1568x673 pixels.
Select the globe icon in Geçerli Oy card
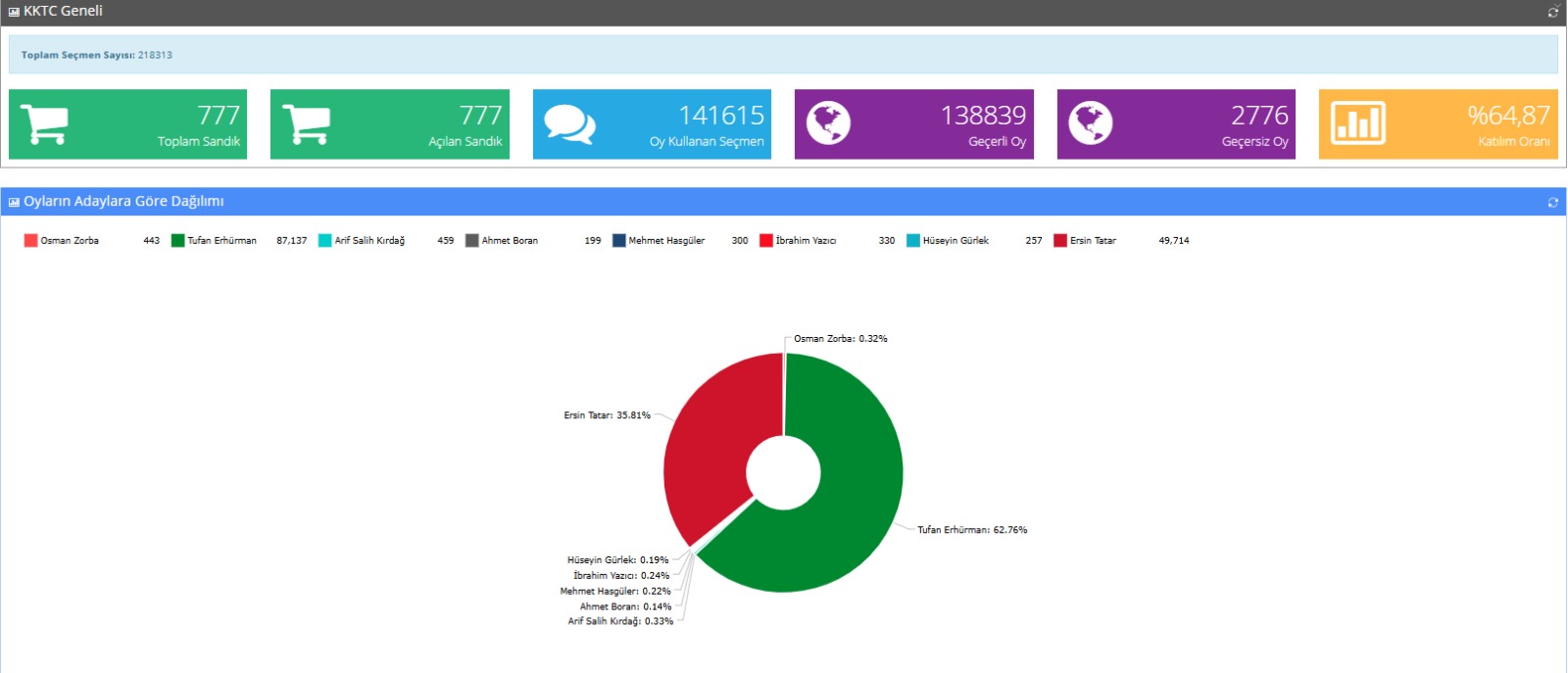(828, 123)
